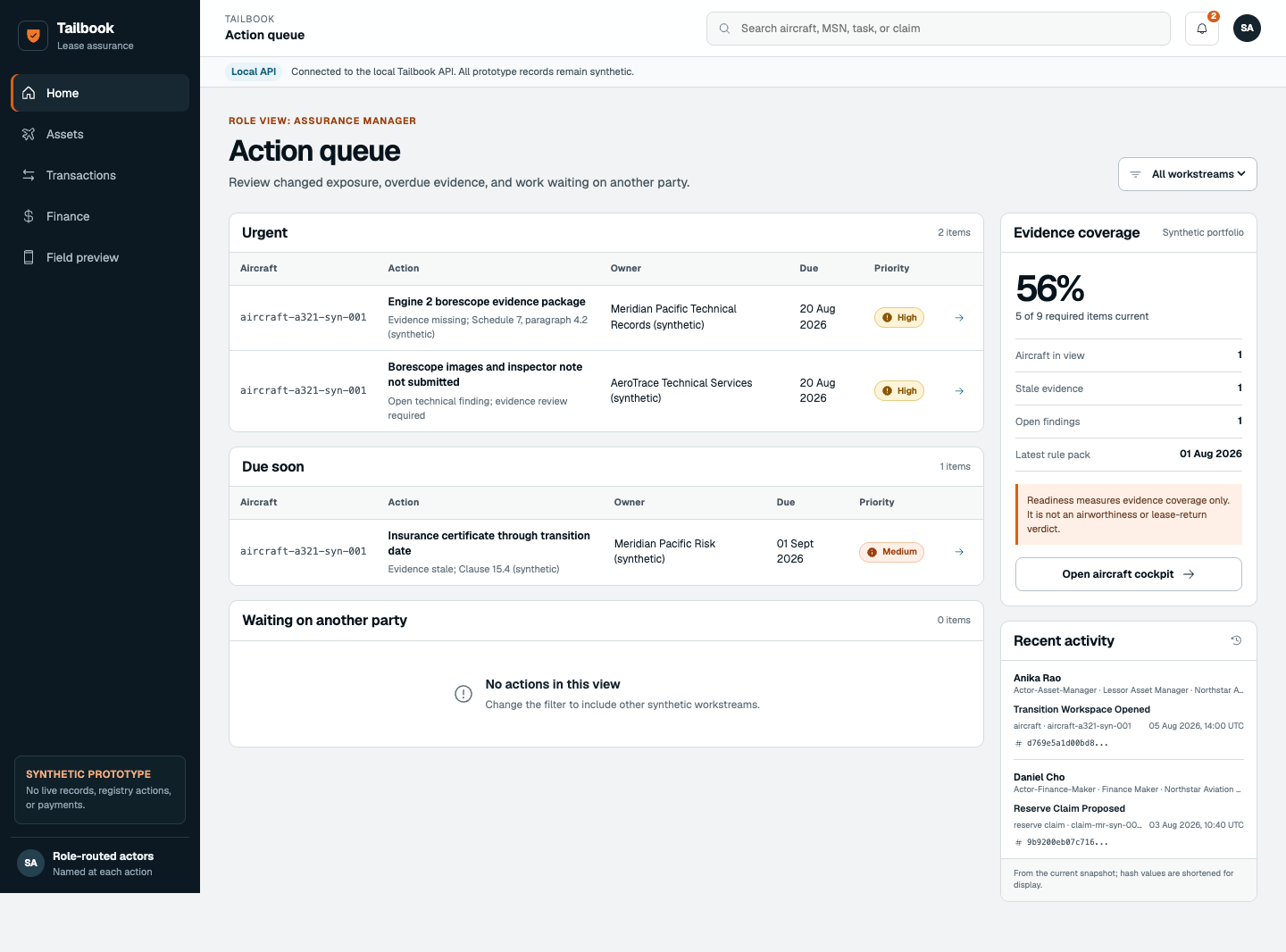Click the Aircraft column header in the Urgent table
1286x952 pixels.
point(259,268)
